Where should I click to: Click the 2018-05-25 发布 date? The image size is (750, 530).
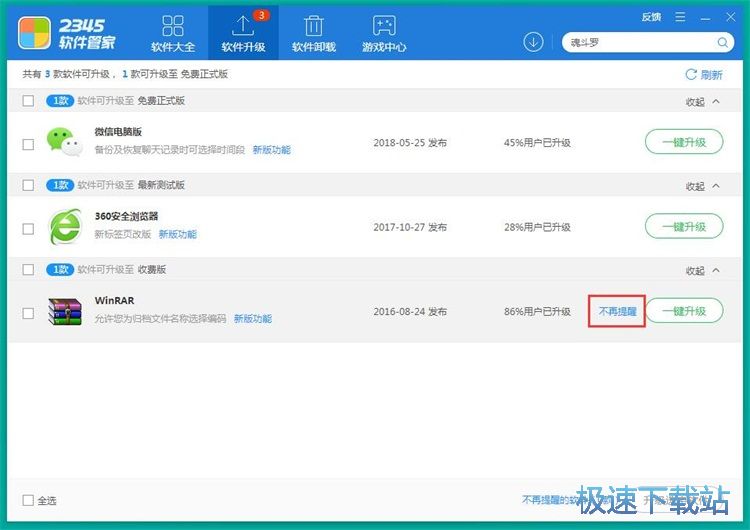410,143
